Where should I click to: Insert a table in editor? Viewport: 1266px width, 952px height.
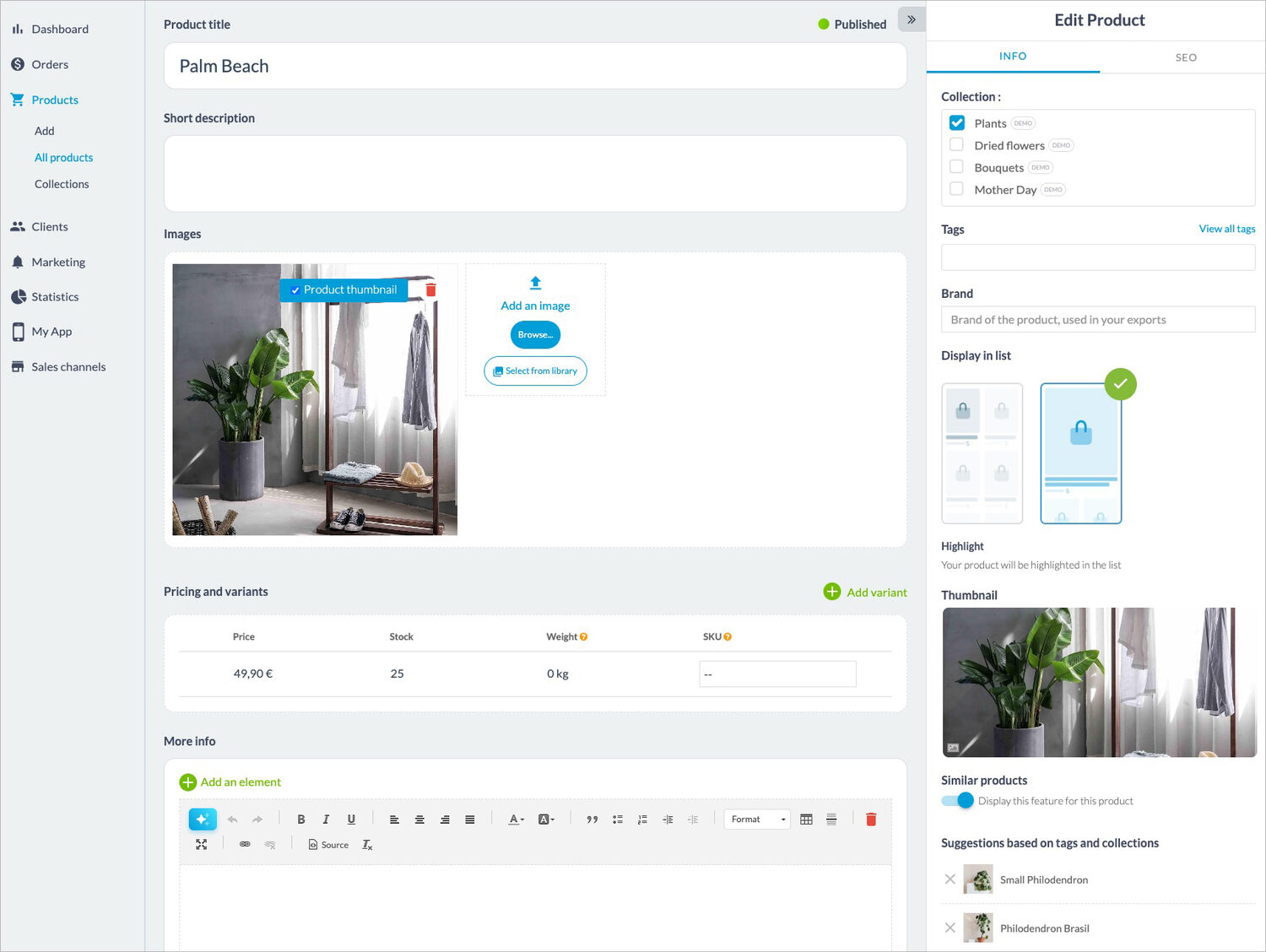click(x=806, y=819)
